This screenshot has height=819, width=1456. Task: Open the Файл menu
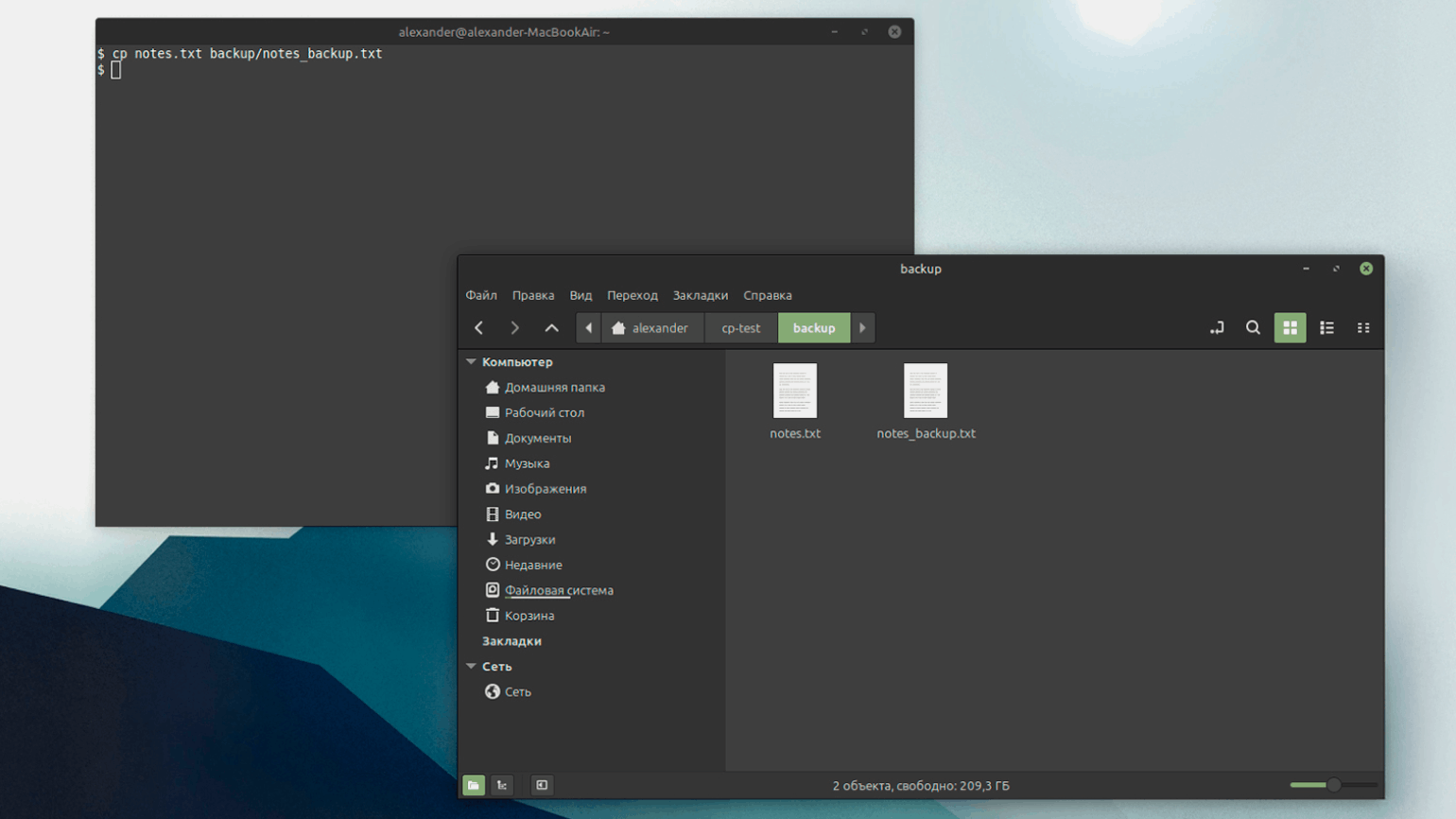[x=481, y=295]
